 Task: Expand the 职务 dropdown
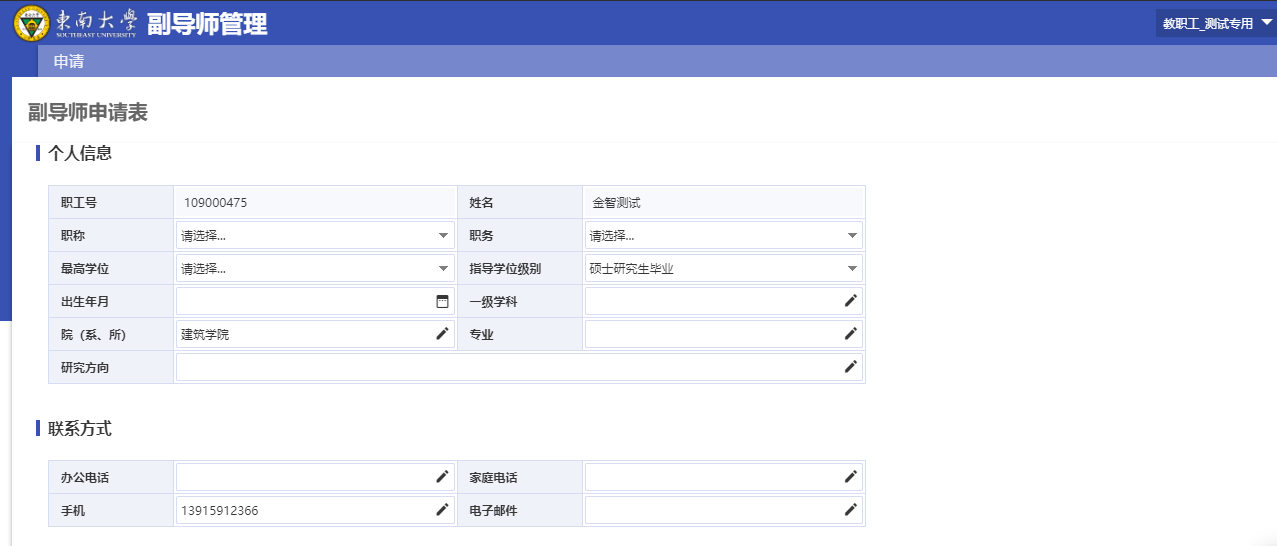(723, 236)
